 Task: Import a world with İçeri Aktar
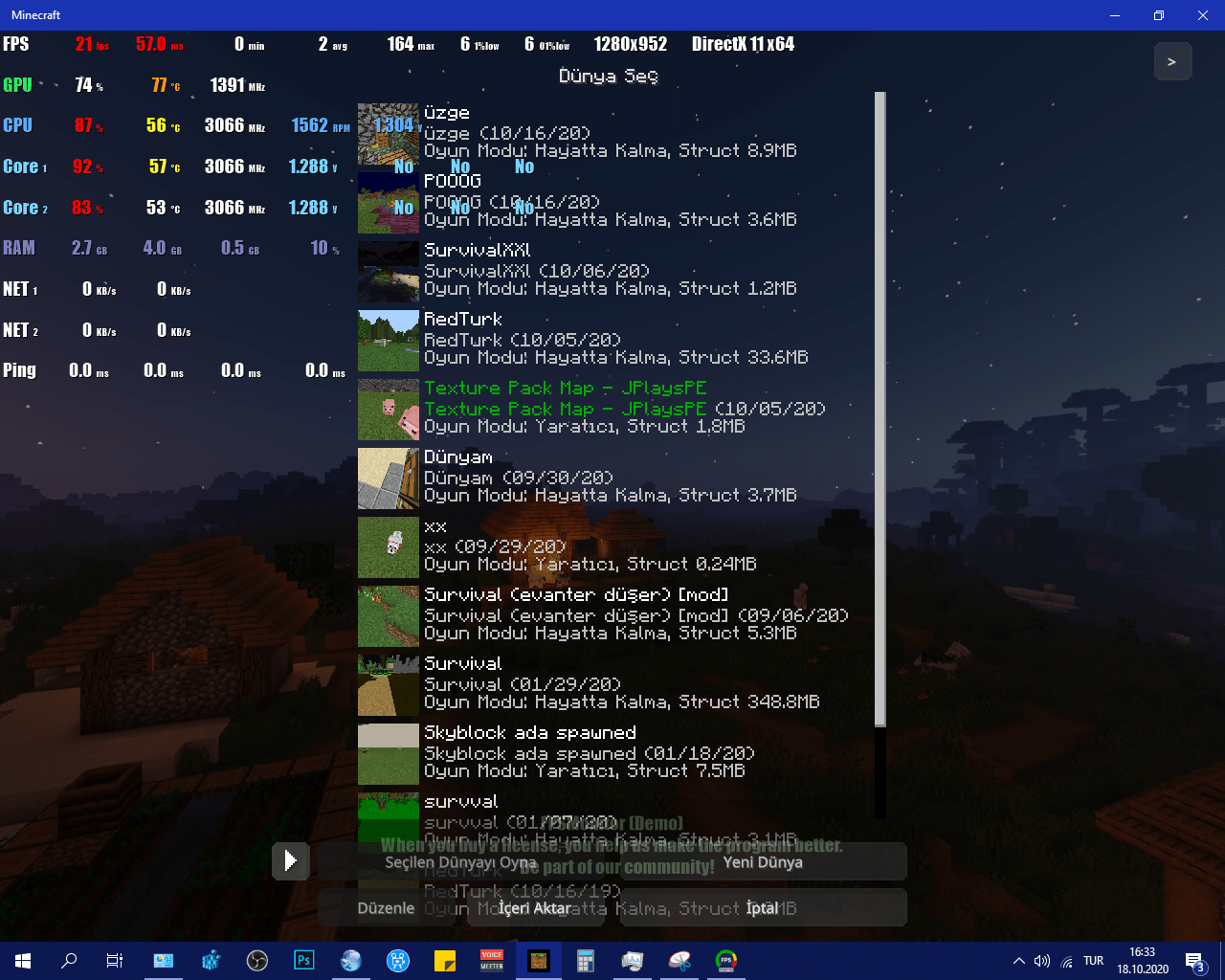535,907
